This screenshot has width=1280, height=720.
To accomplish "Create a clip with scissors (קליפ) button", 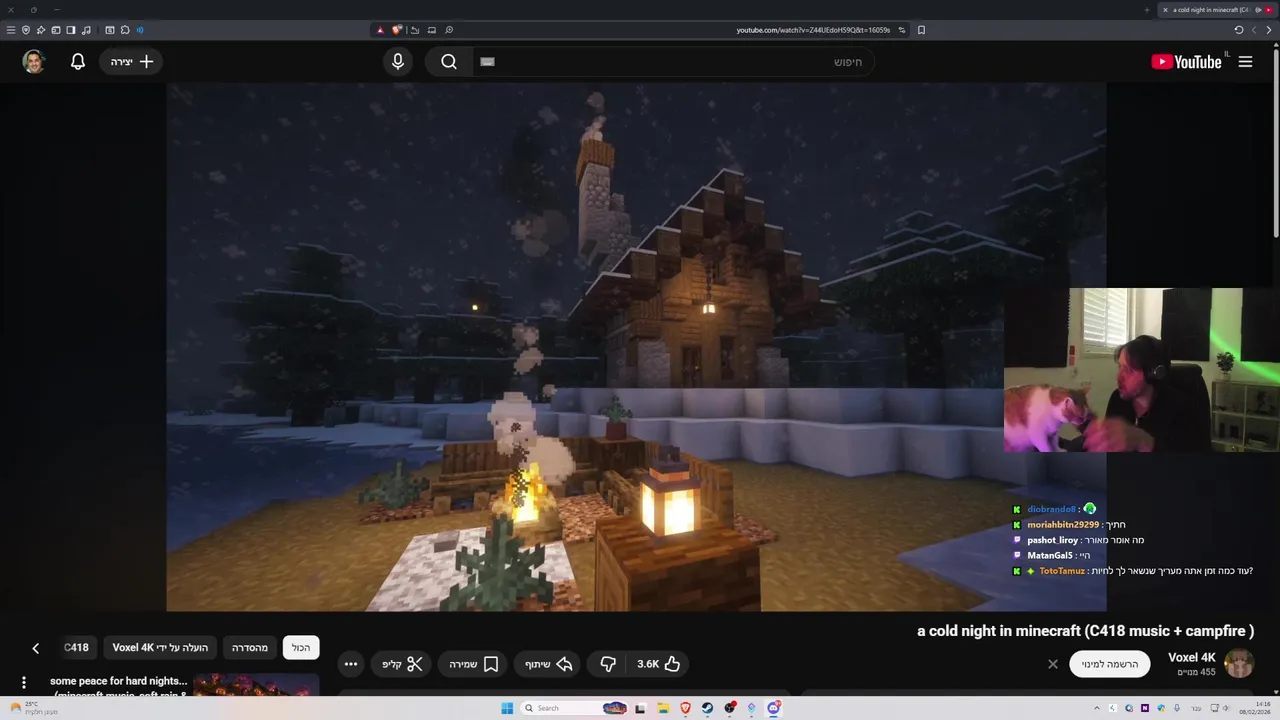I will coord(402,664).
